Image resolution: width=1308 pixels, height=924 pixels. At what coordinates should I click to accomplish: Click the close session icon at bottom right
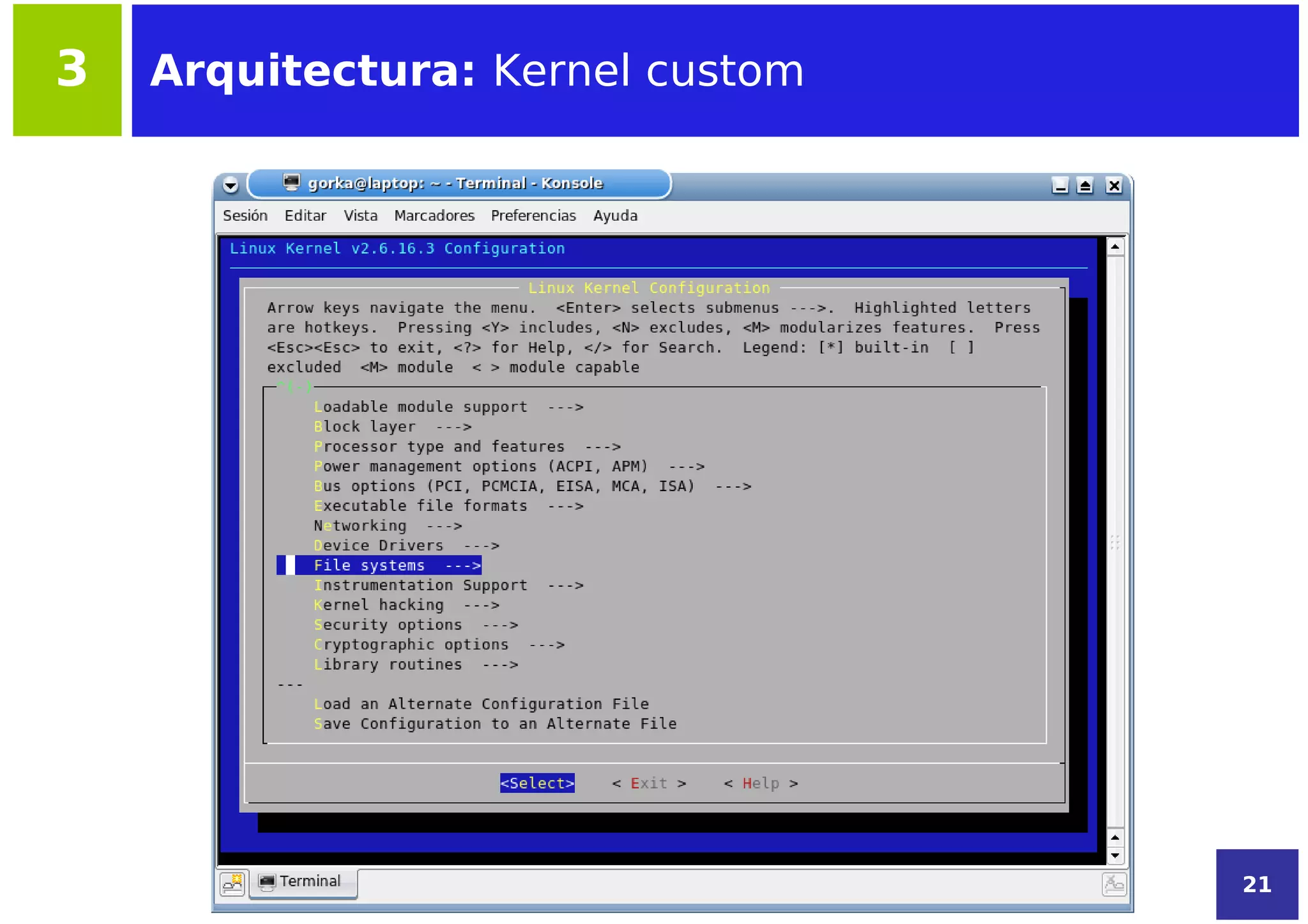[x=1114, y=884]
